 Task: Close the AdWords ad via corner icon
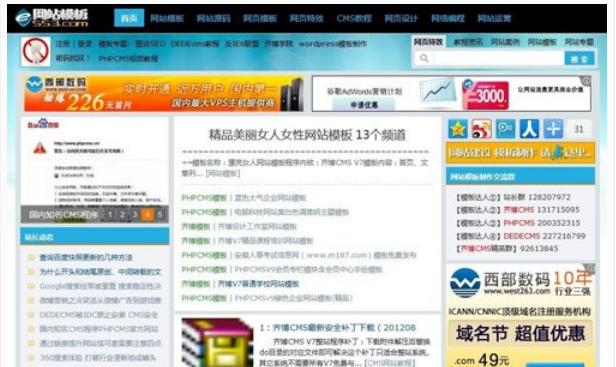point(586,81)
